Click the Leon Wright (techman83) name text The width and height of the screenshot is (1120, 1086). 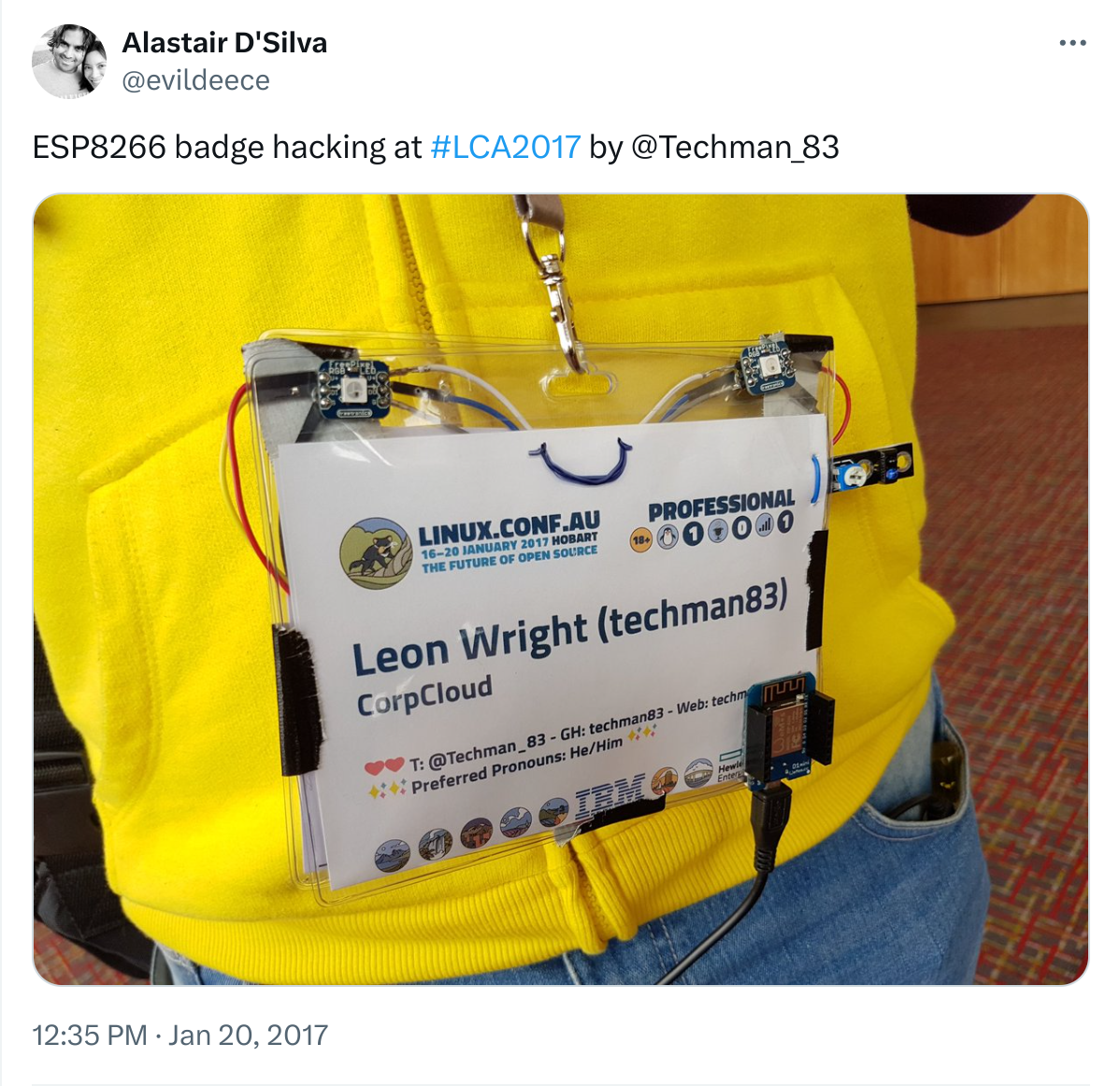click(x=570, y=628)
